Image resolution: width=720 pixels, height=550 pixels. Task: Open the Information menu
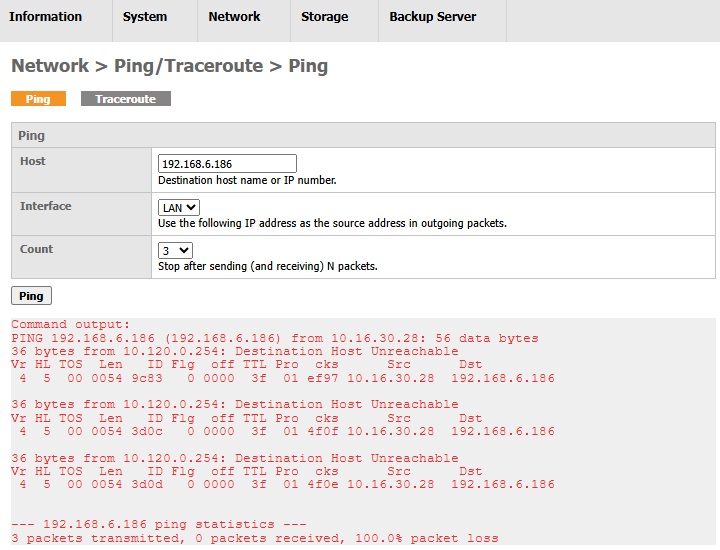pos(46,17)
